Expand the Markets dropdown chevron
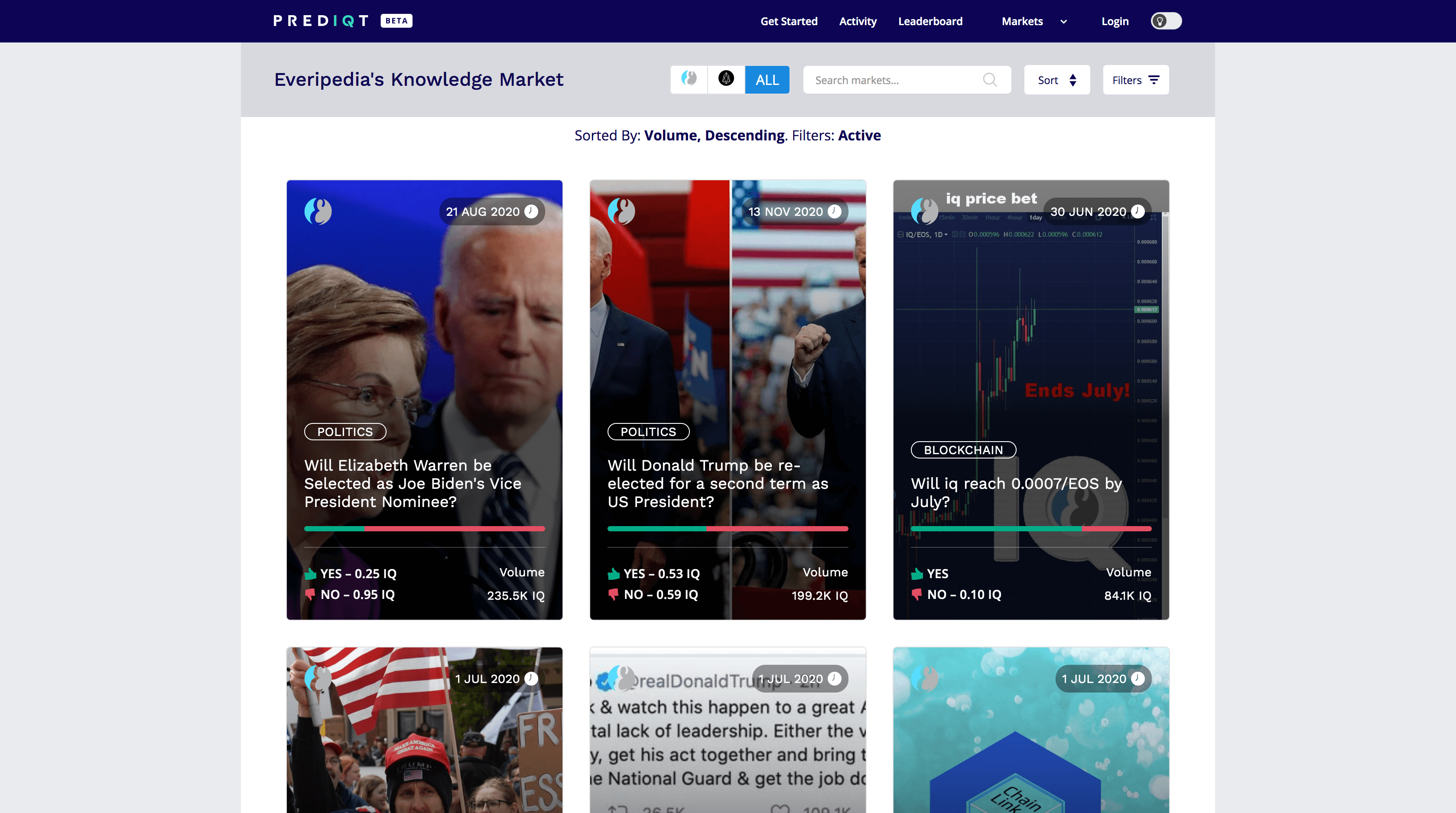Screen dimensions: 1456x813 tap(1063, 22)
